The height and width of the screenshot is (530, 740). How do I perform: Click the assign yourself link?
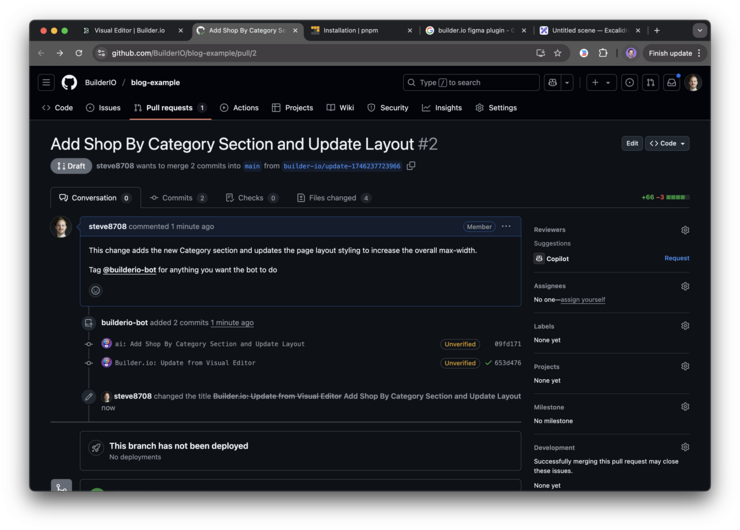point(583,300)
